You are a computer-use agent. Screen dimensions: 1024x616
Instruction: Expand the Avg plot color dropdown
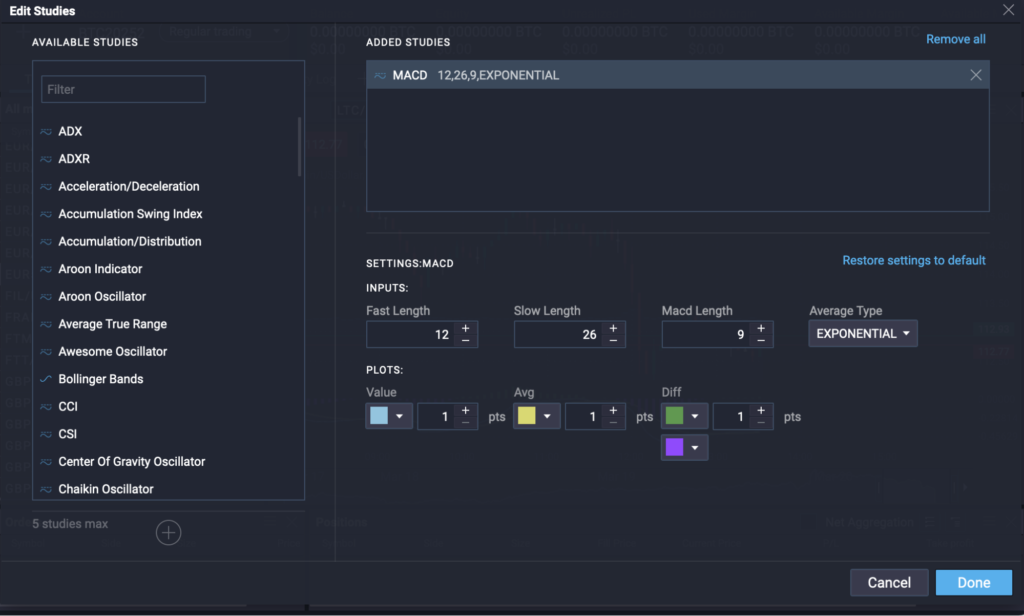pyautogui.click(x=536, y=416)
